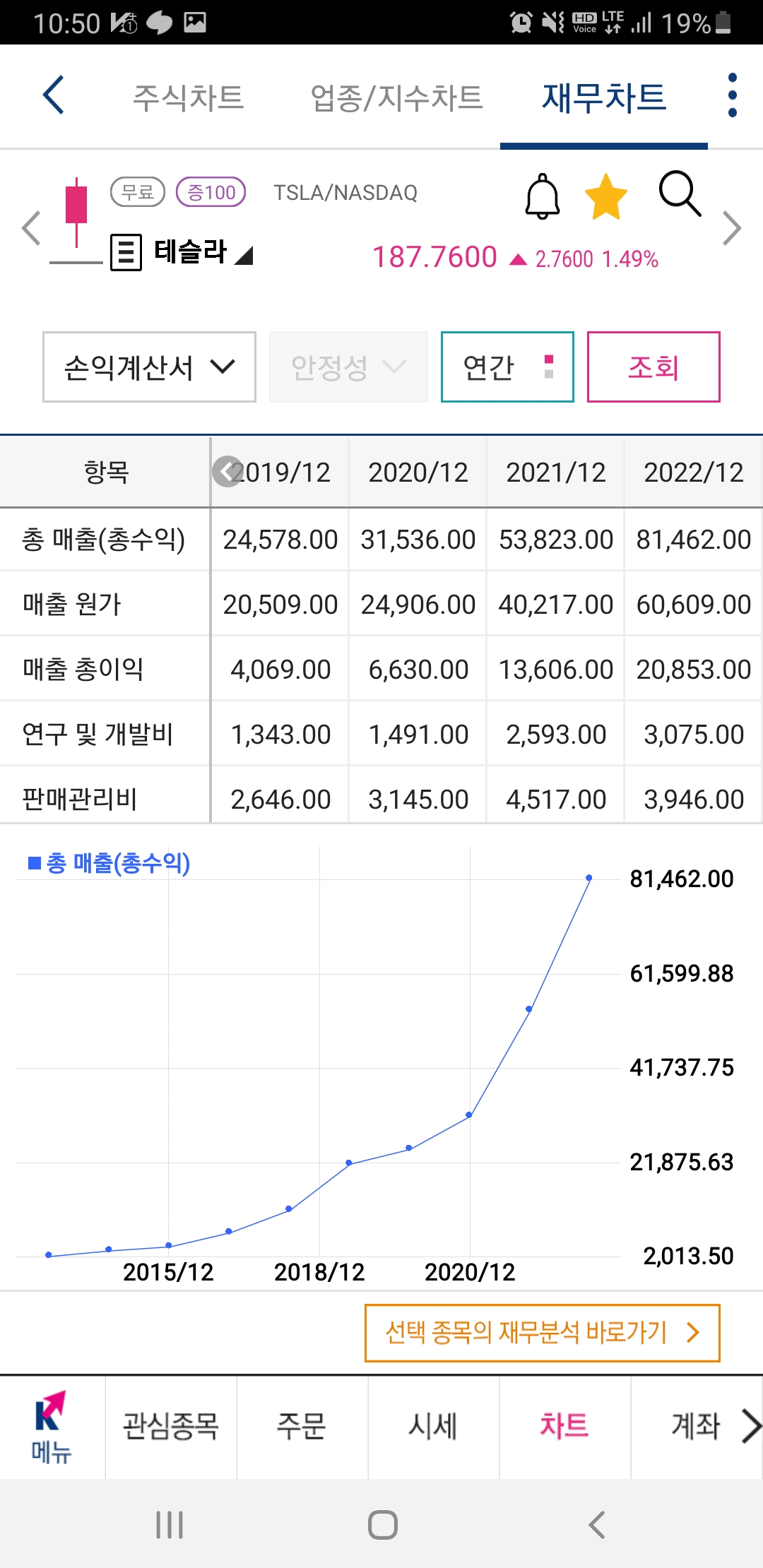This screenshot has width=763, height=1568.
Task: Tap cell 24,578.00 in revenue row
Action: pos(280,540)
